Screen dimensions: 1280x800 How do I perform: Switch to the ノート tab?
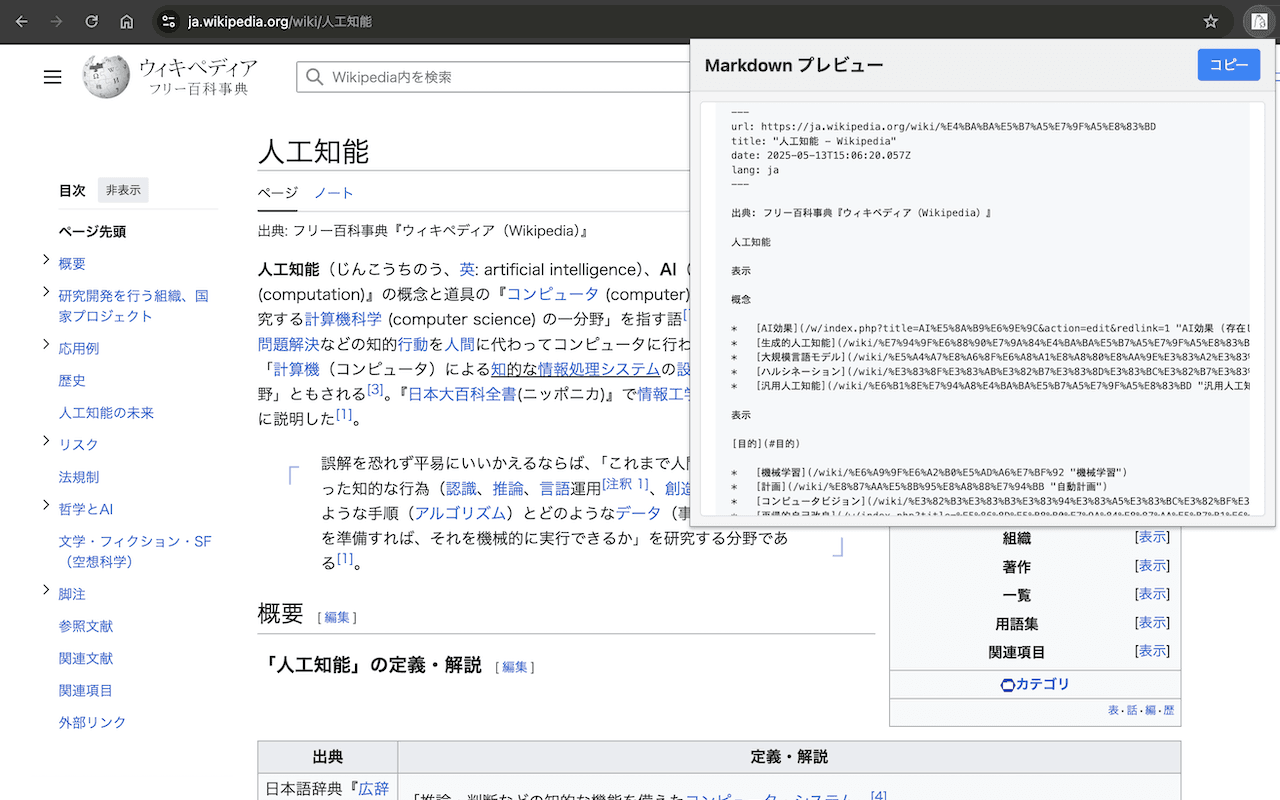[x=333, y=194]
